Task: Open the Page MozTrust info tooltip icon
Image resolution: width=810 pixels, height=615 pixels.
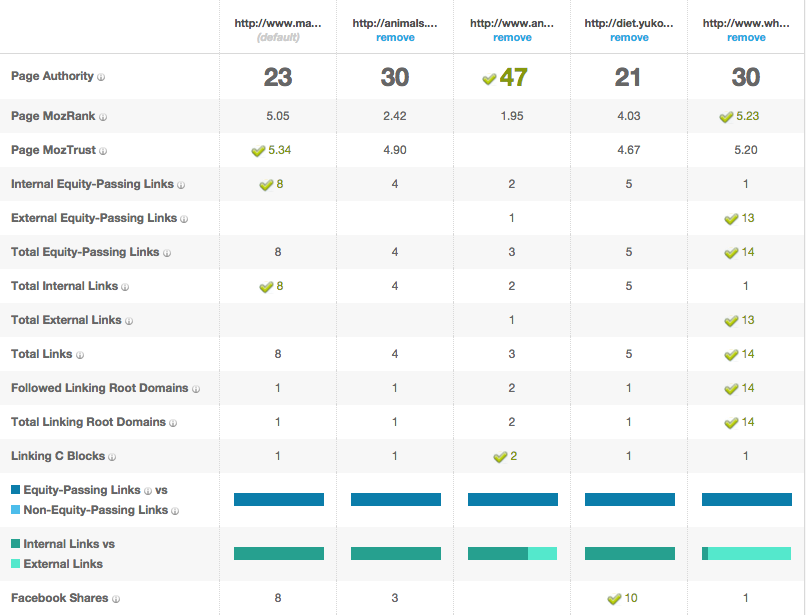Action: [103, 151]
